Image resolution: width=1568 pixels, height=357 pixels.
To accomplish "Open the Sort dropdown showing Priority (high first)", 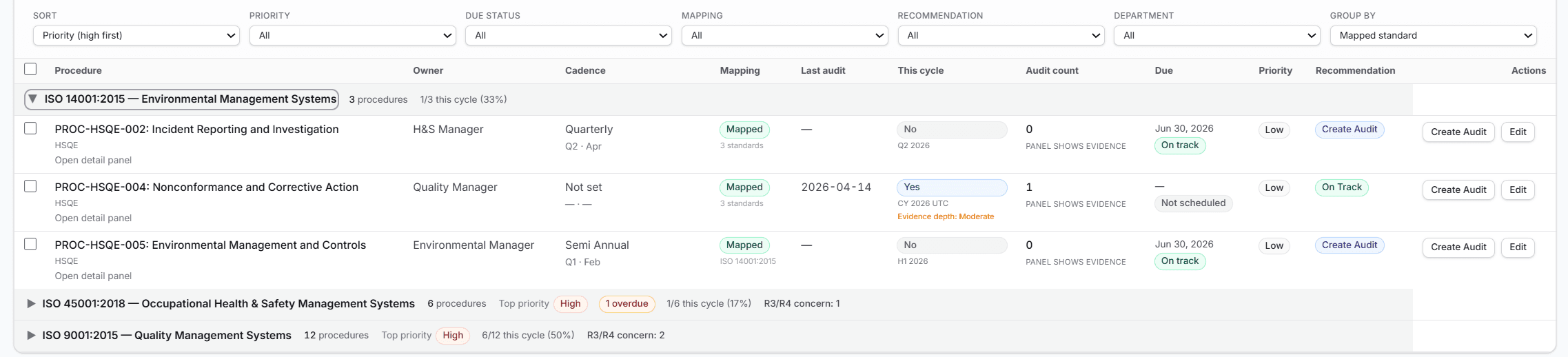I will click(x=136, y=35).
